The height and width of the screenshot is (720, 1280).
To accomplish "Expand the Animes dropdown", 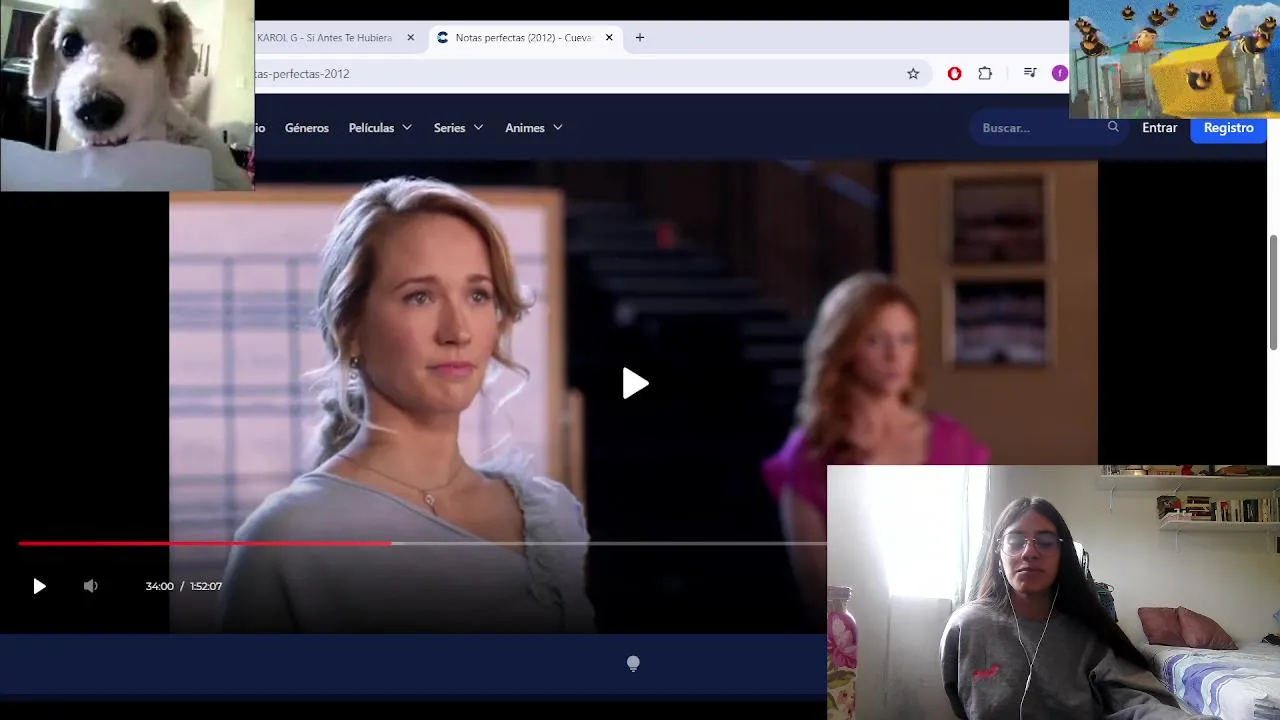I will click(x=534, y=128).
